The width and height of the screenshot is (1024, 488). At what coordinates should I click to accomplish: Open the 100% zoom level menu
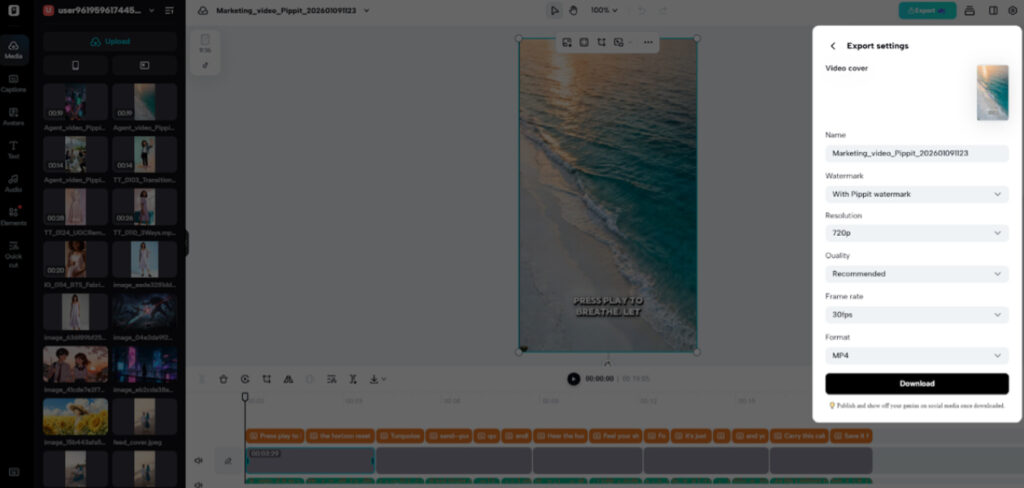(x=603, y=10)
